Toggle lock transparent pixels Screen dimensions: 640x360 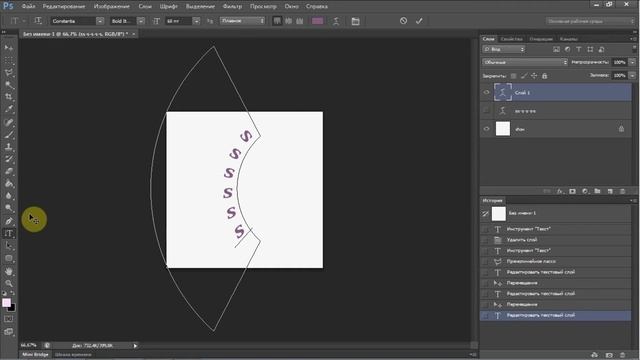pos(513,76)
